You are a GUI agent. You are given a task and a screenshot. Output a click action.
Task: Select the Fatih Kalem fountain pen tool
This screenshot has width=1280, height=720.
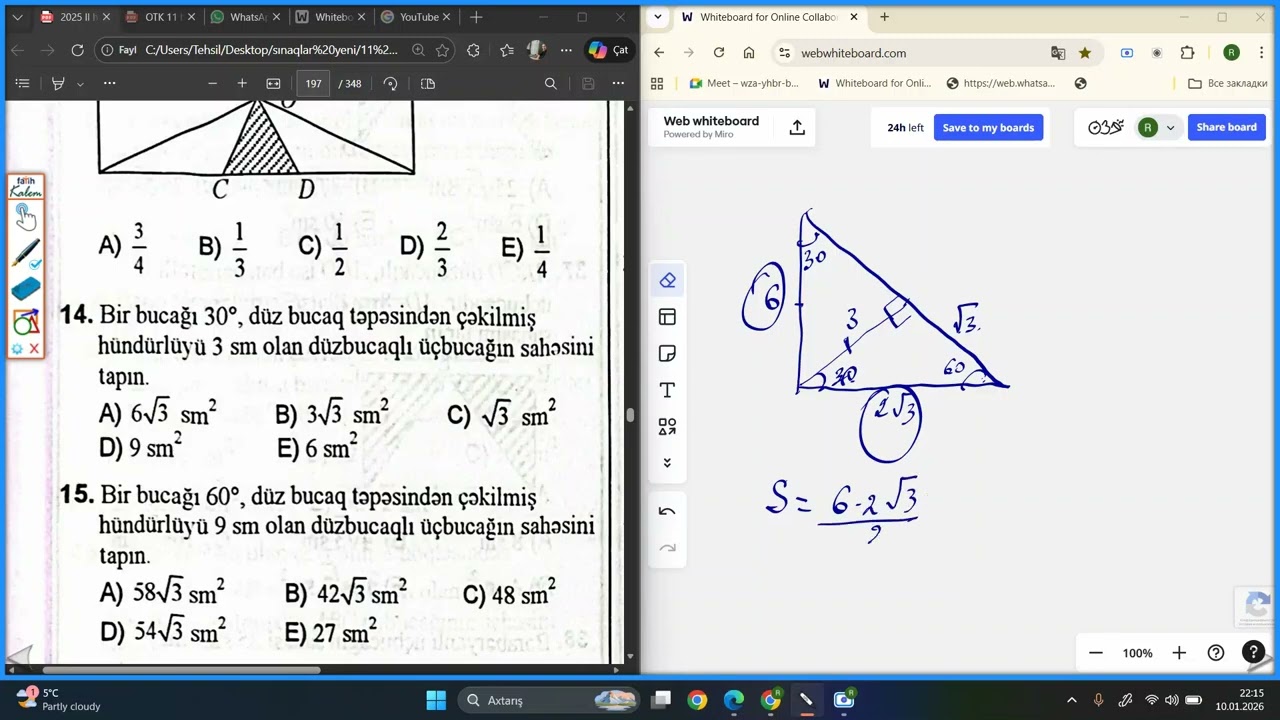[25, 253]
